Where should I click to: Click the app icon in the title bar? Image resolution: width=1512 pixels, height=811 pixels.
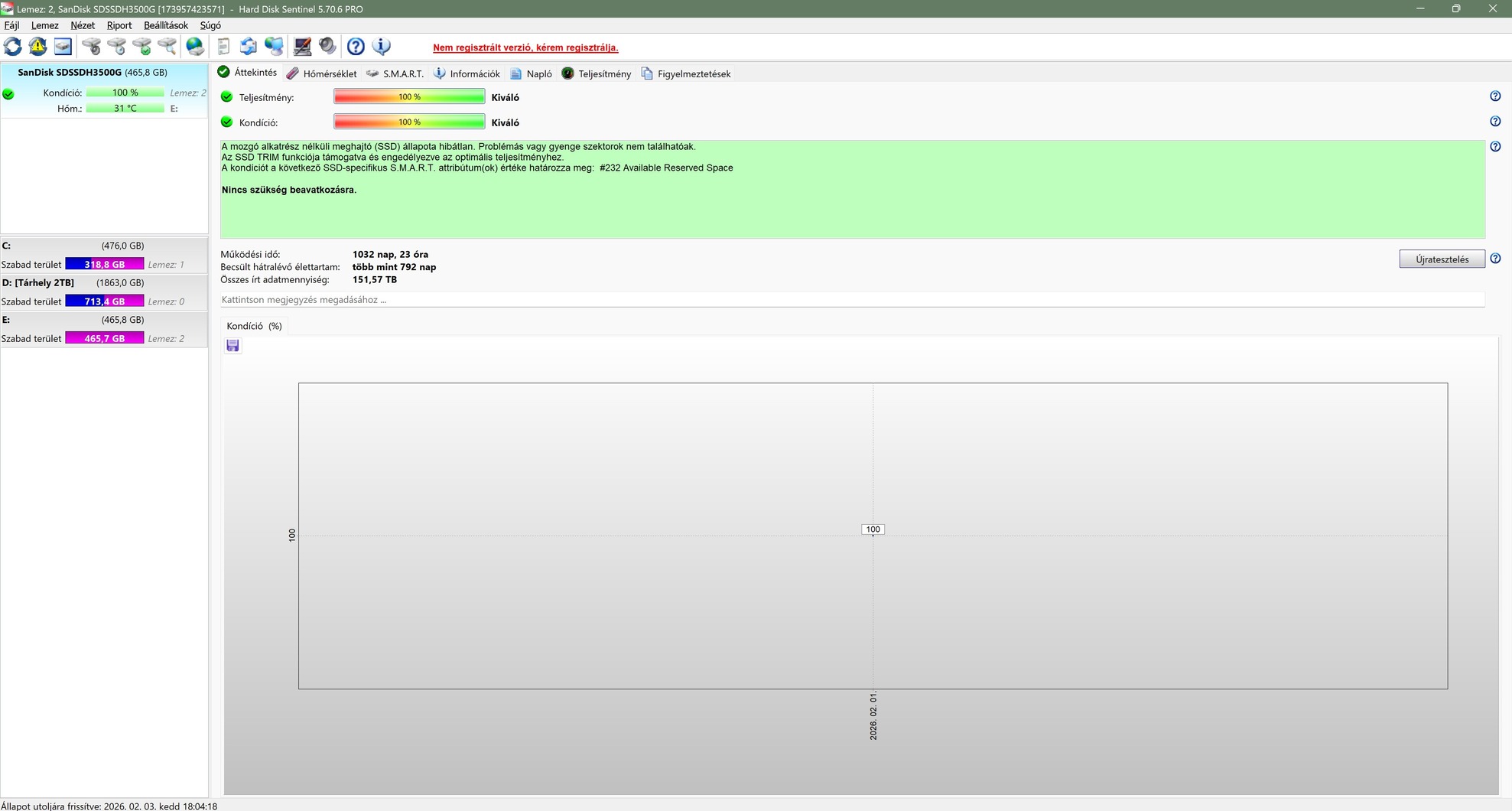click(x=7, y=8)
